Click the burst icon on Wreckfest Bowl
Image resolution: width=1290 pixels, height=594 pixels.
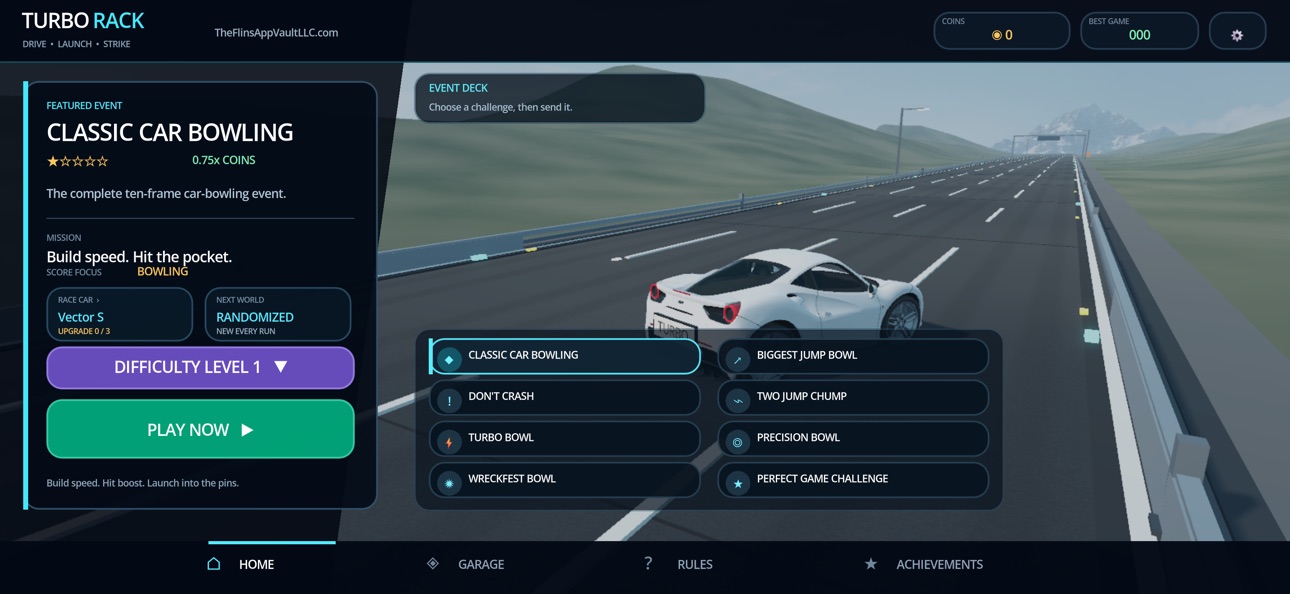pyautogui.click(x=449, y=483)
